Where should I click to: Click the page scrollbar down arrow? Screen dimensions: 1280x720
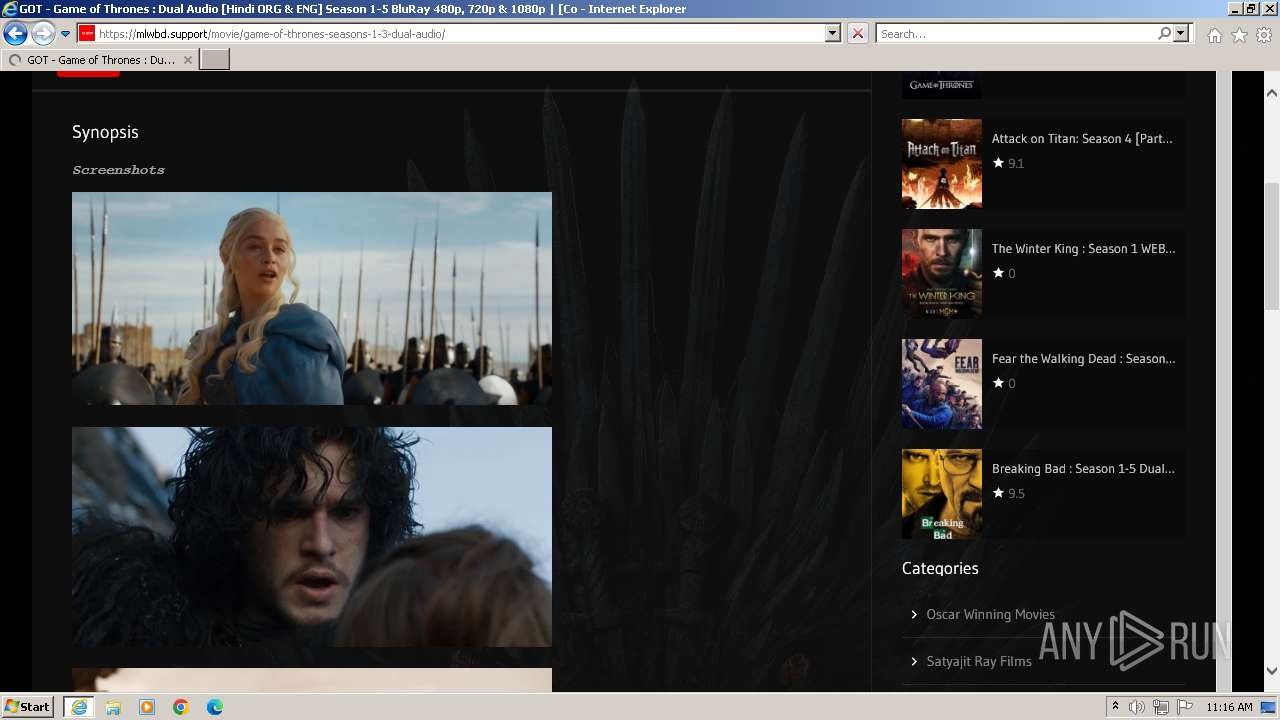[1271, 671]
